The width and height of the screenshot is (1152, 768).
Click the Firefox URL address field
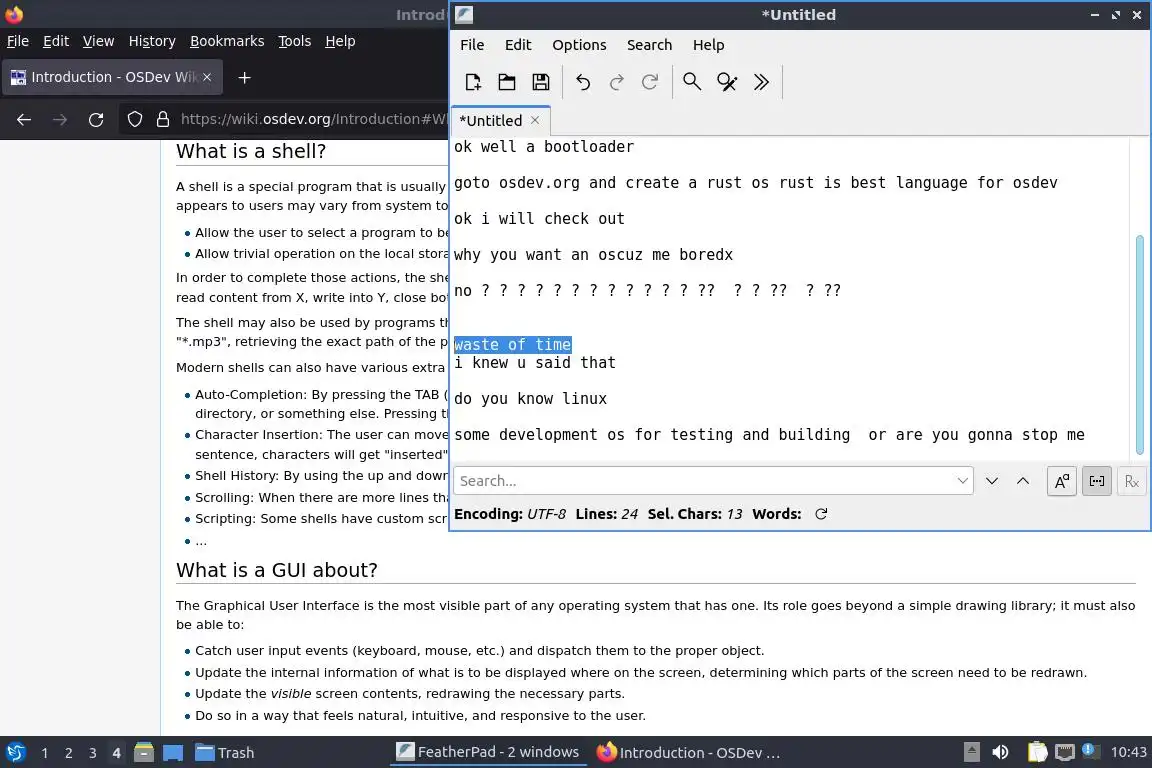click(x=314, y=119)
